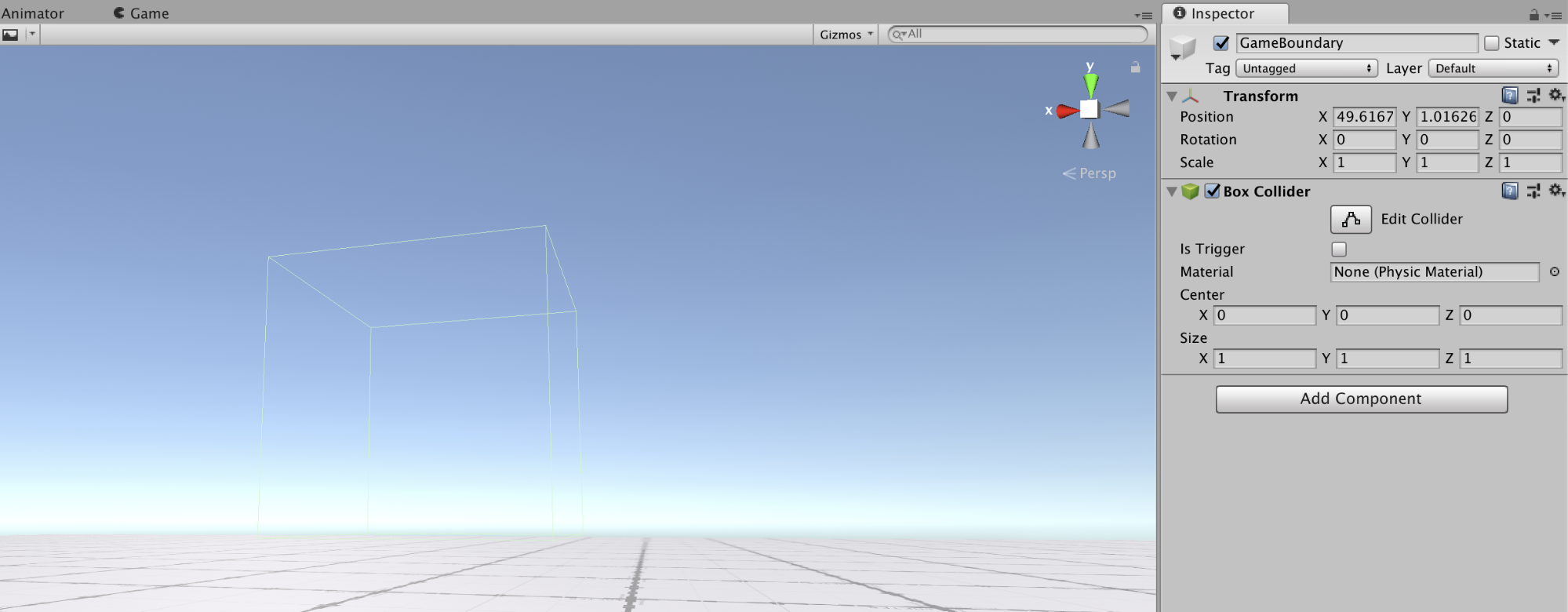Enable the Is Trigger checkbox
The width and height of the screenshot is (1568, 612).
click(x=1339, y=250)
